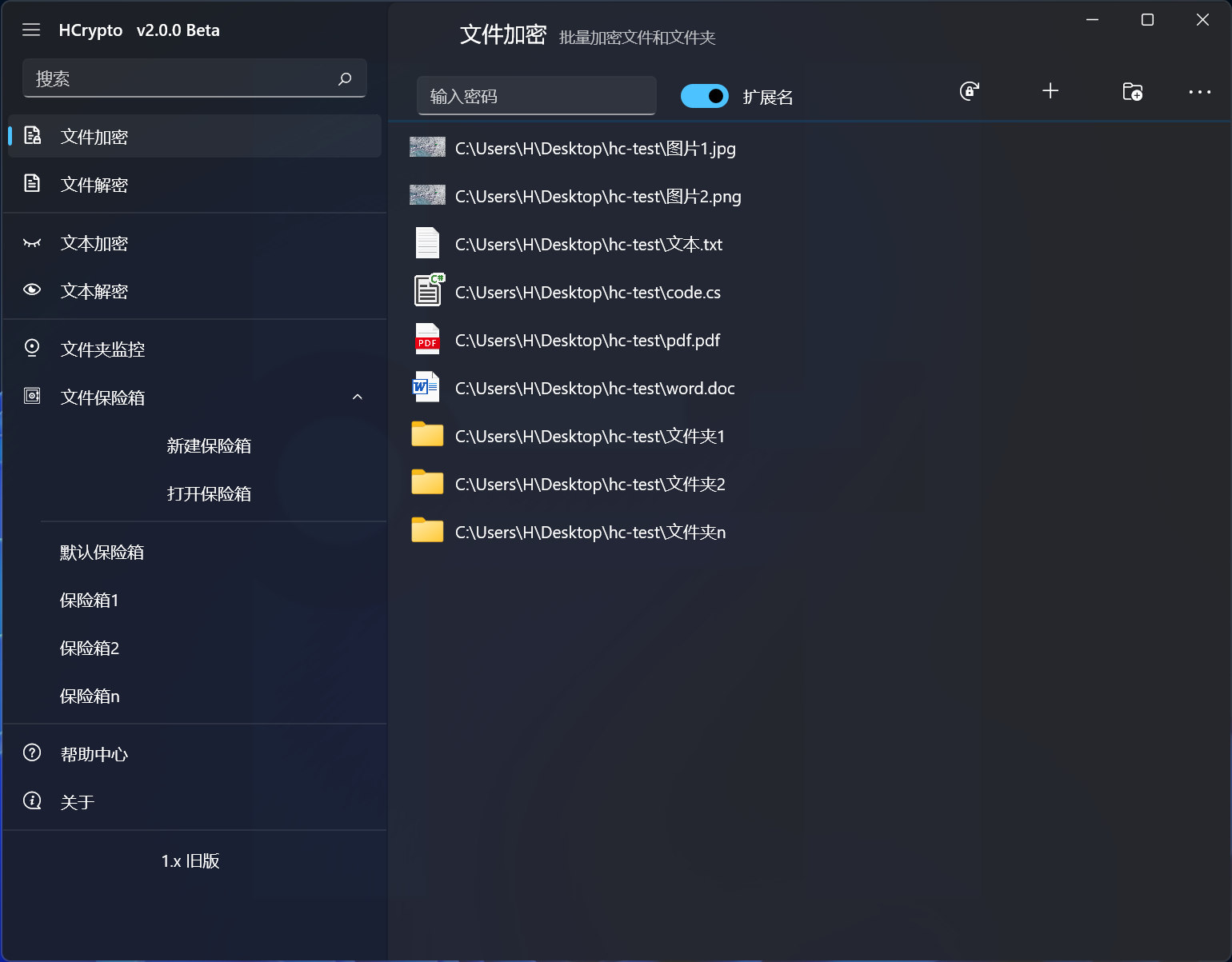Open the hamburger navigation menu
Image resolution: width=1232 pixels, height=962 pixels.
[31, 30]
